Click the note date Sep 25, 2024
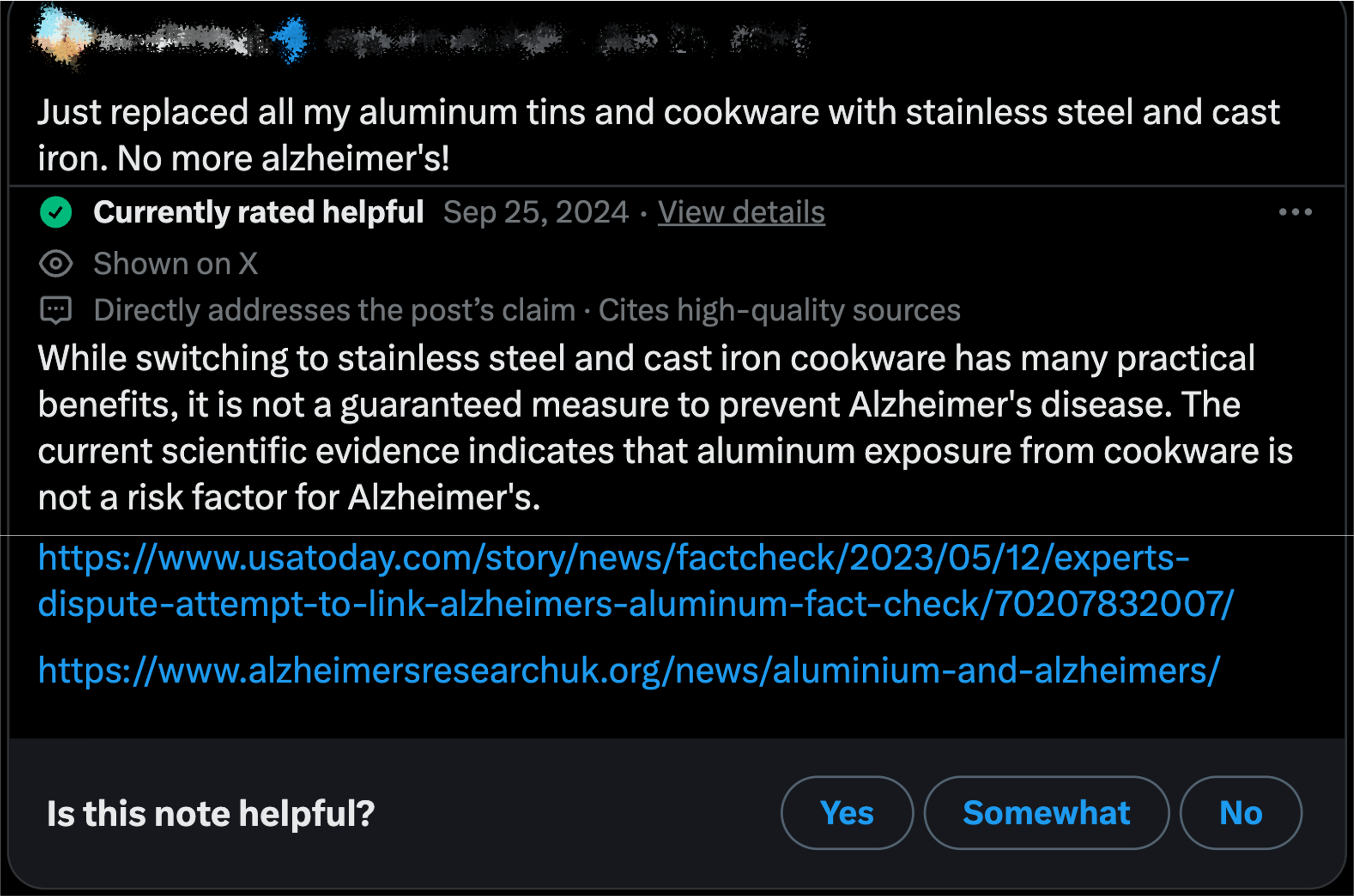Screen dimensions: 1355x896 (x=536, y=213)
